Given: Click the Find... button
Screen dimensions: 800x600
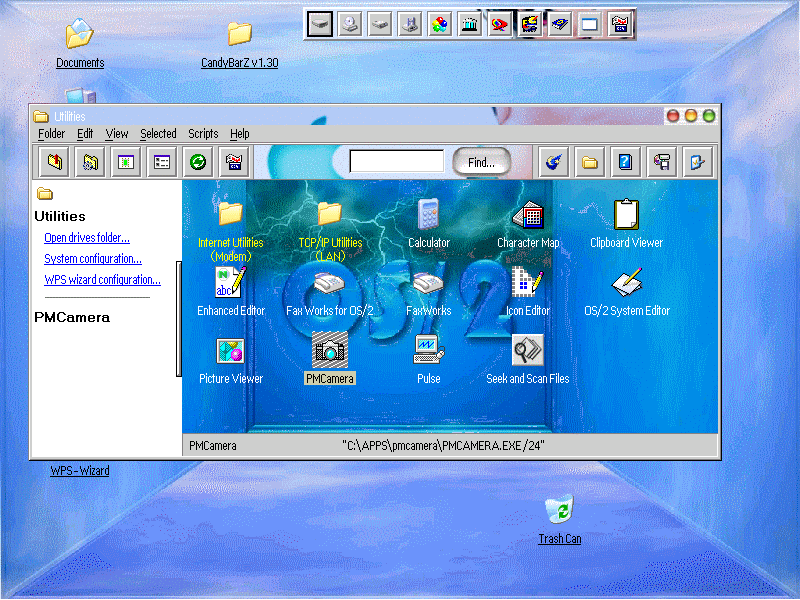Looking at the screenshot, I should [481, 162].
